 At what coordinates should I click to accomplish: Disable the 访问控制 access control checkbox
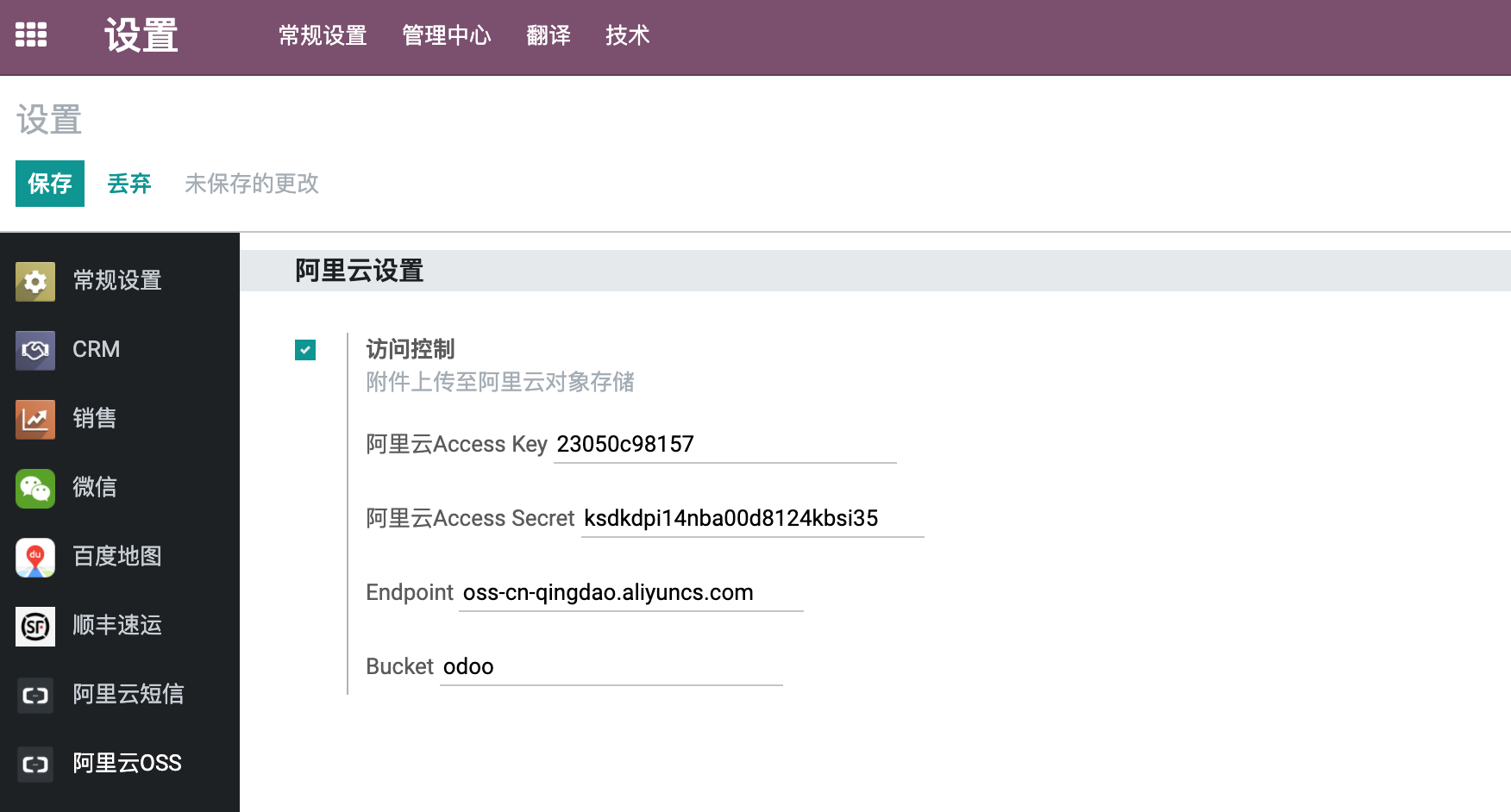point(304,350)
